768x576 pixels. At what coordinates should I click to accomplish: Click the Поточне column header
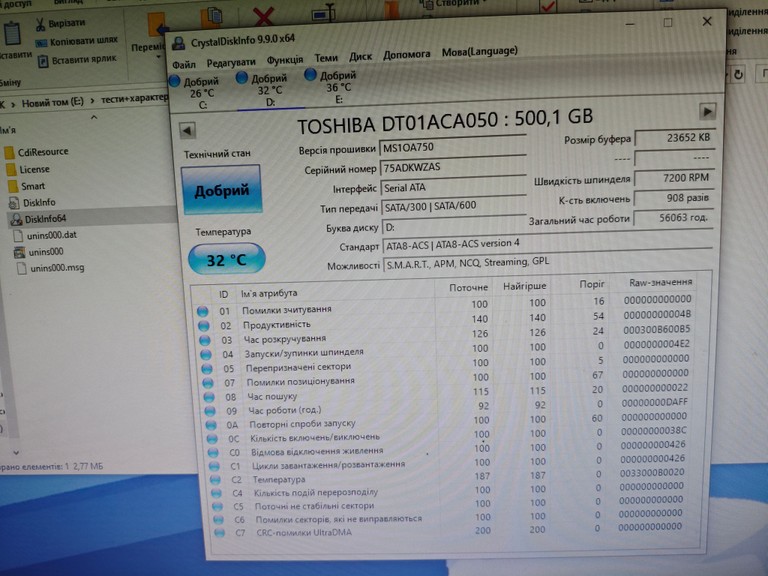point(468,288)
